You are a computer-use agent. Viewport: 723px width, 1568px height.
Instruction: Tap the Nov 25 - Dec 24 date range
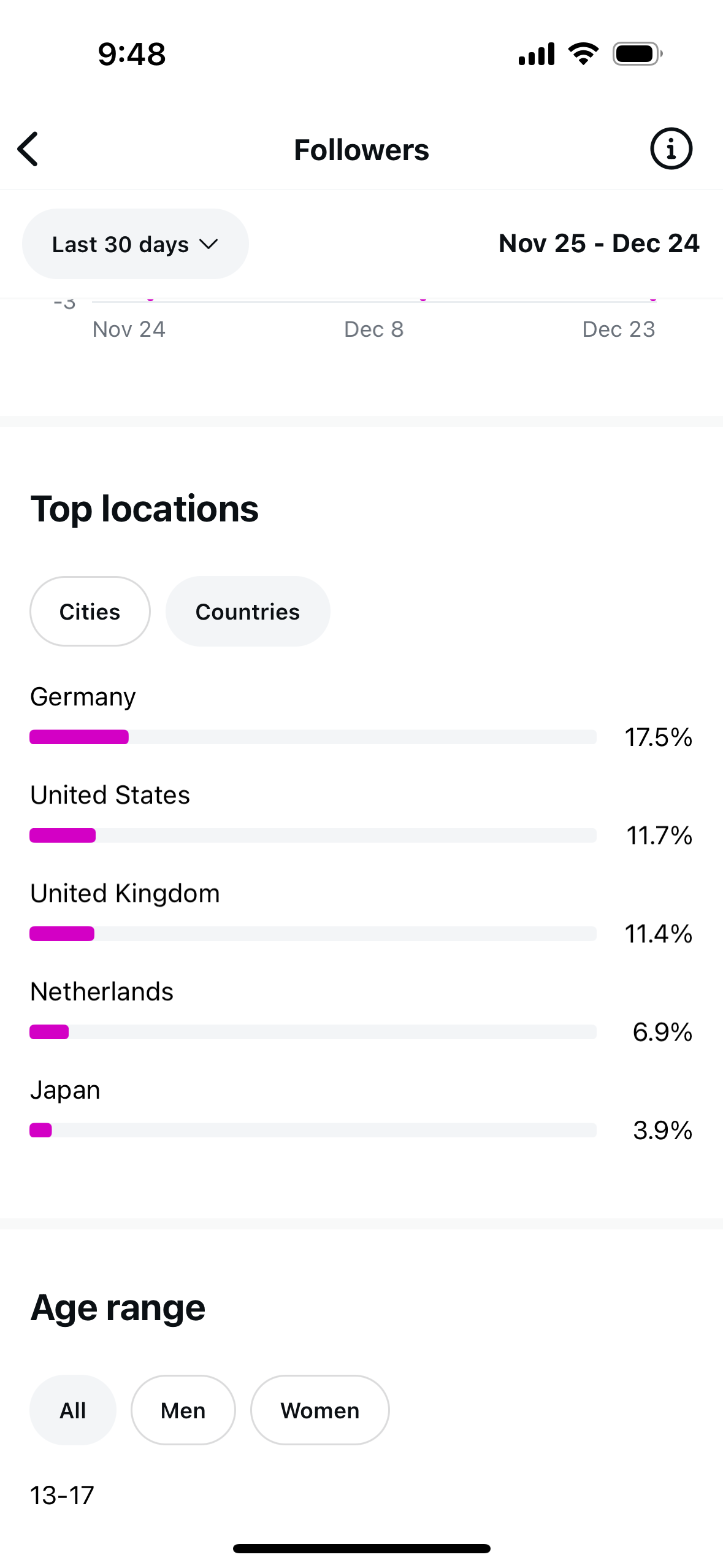[x=599, y=244]
